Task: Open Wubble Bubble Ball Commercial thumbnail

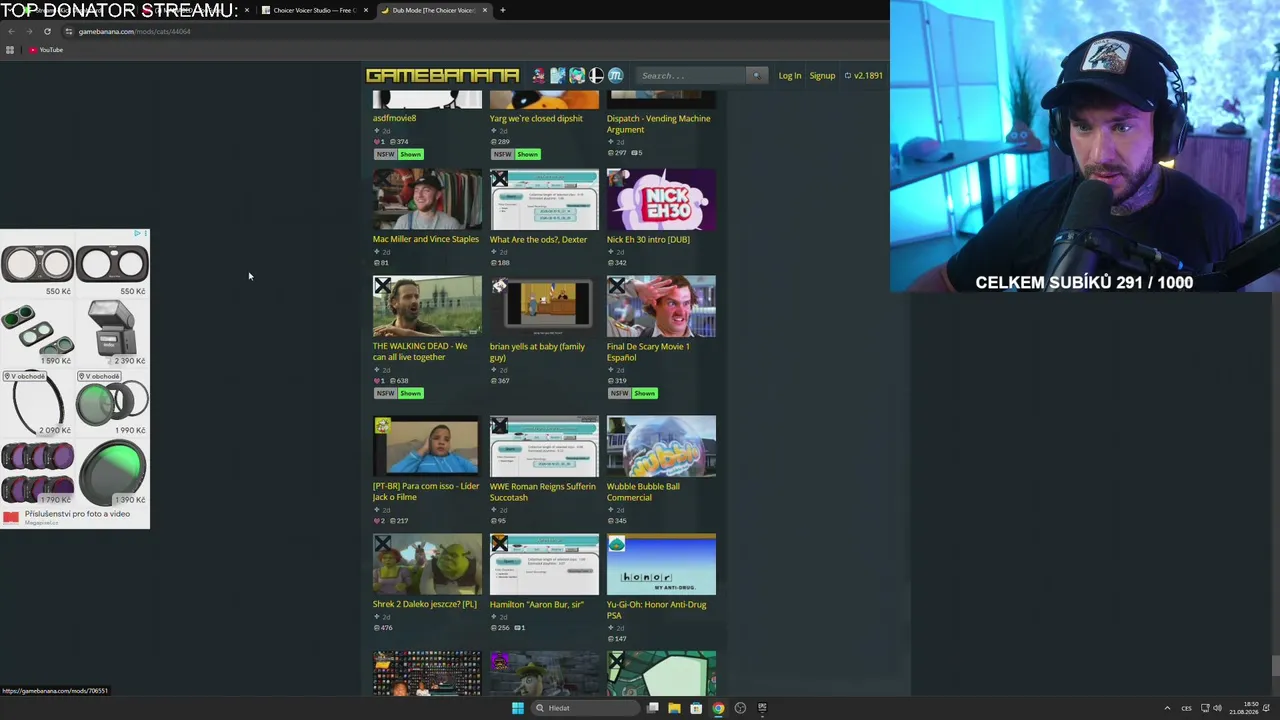Action: [x=661, y=447]
